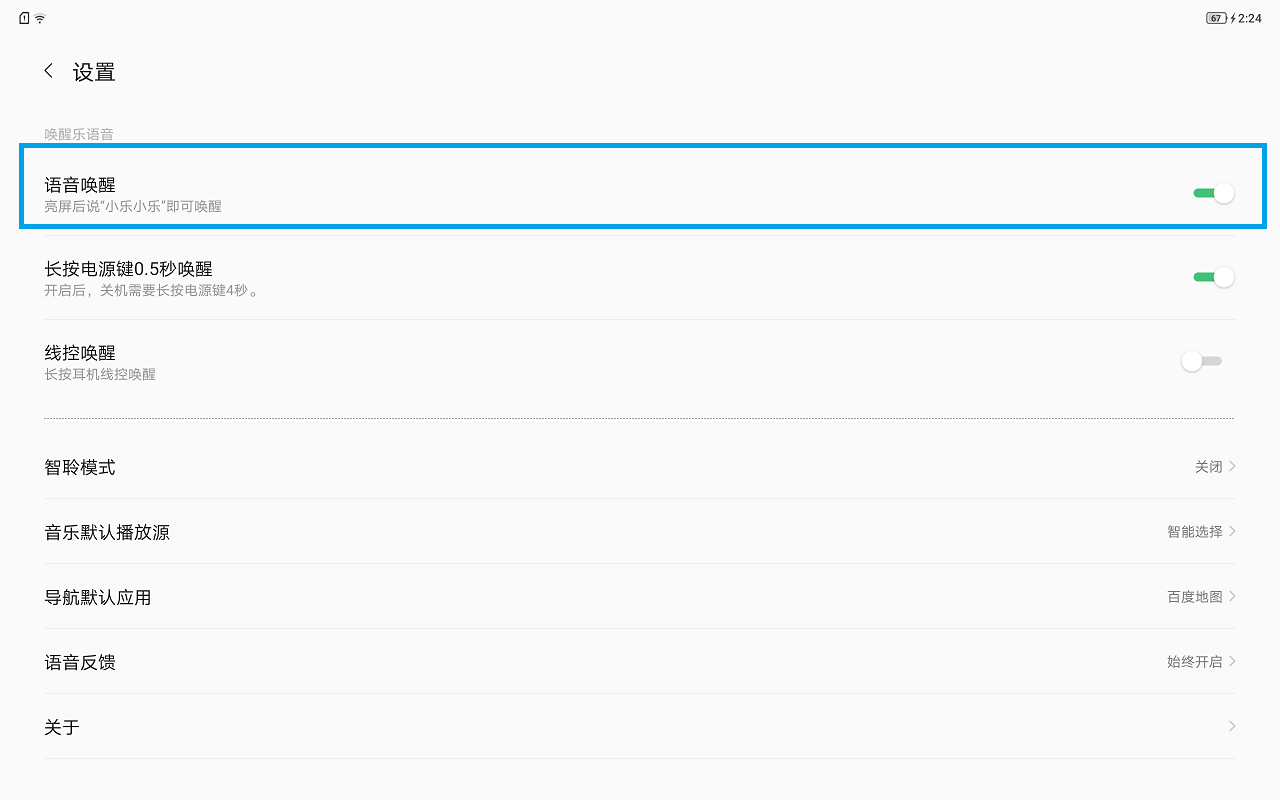Expand 音乐默认播放源 chevron
This screenshot has width=1280, height=800.
pos(1232,531)
